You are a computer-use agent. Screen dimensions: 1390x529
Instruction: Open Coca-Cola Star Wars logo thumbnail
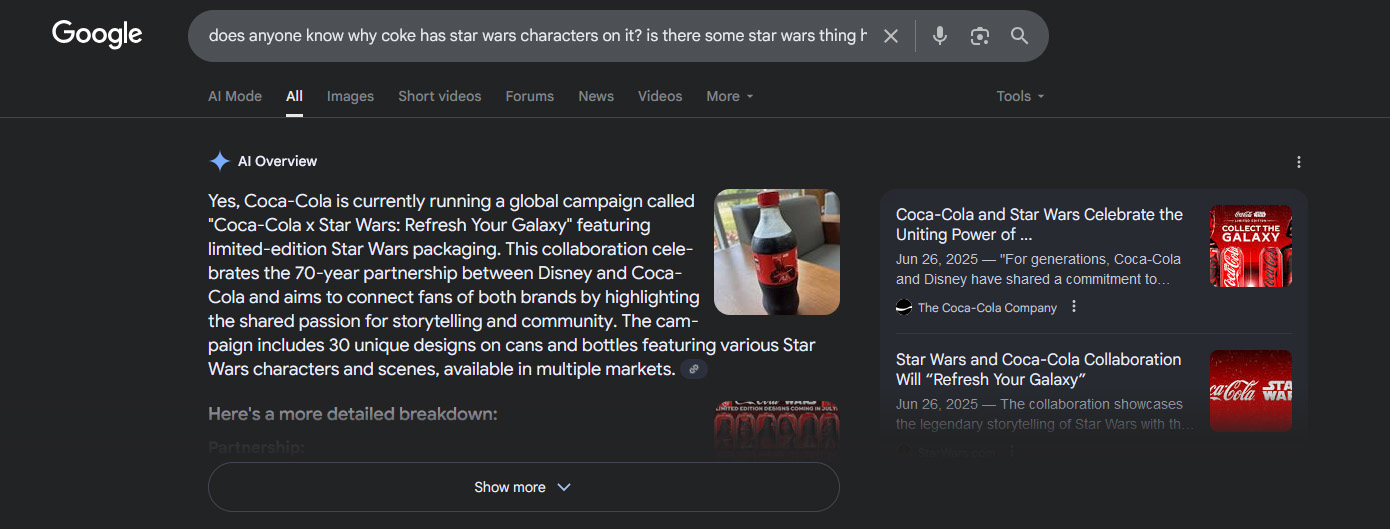[1250, 390]
